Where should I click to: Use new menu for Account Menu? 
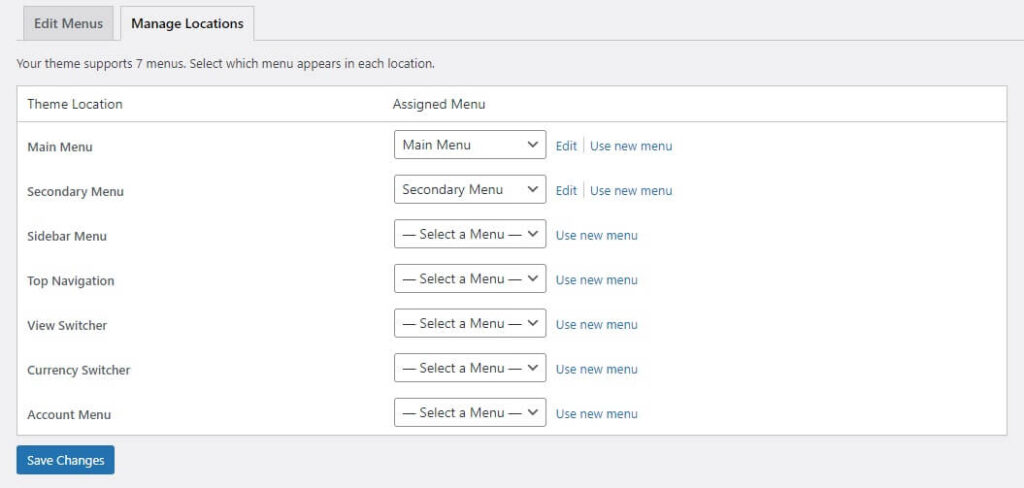coord(596,414)
